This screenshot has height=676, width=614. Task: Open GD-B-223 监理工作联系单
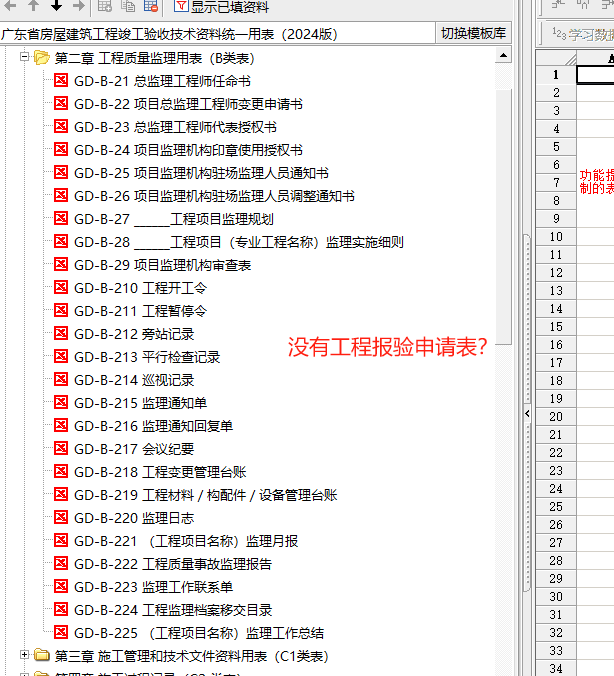153,587
